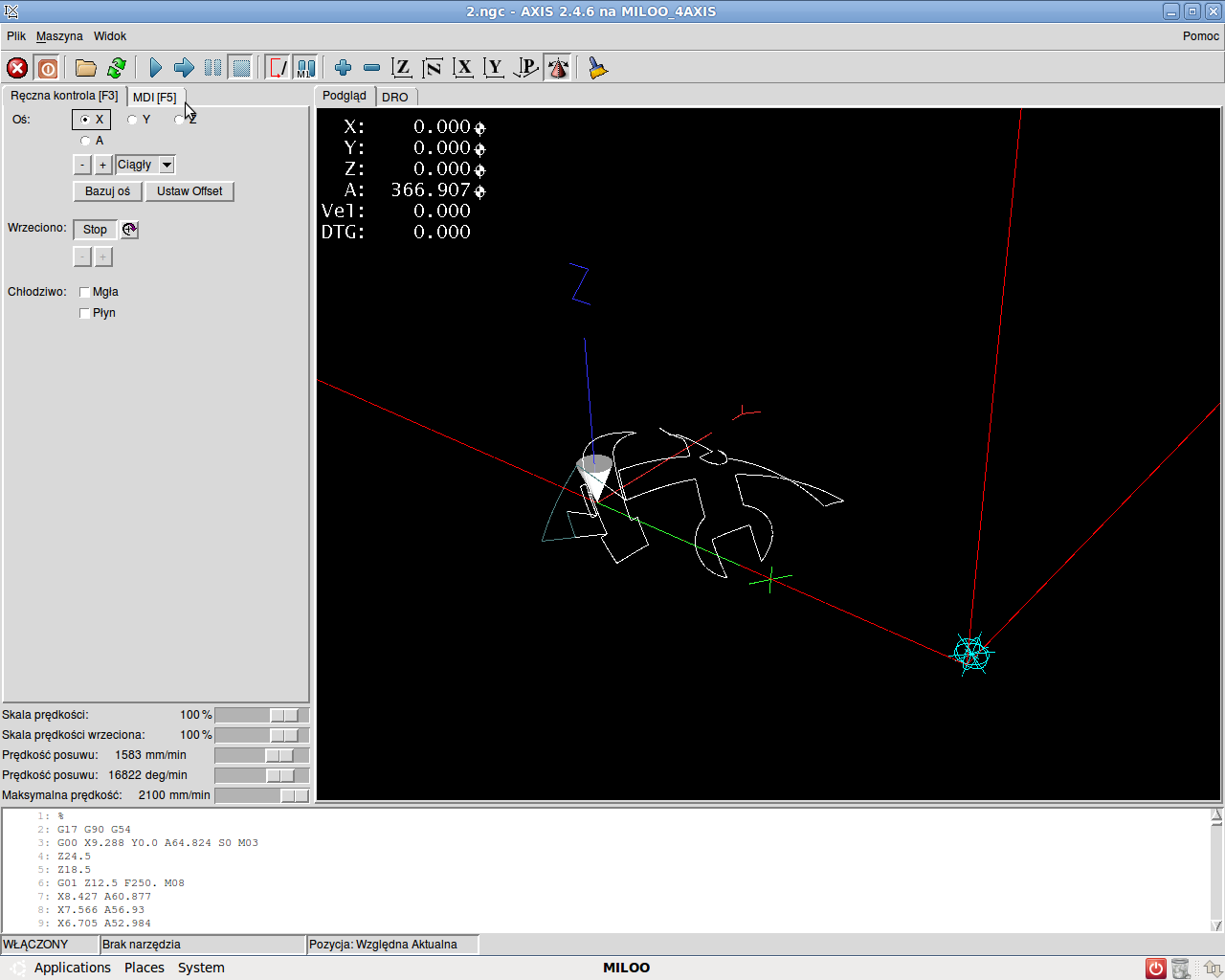Toggle the emergency stop button
1225x980 pixels.
[17, 68]
